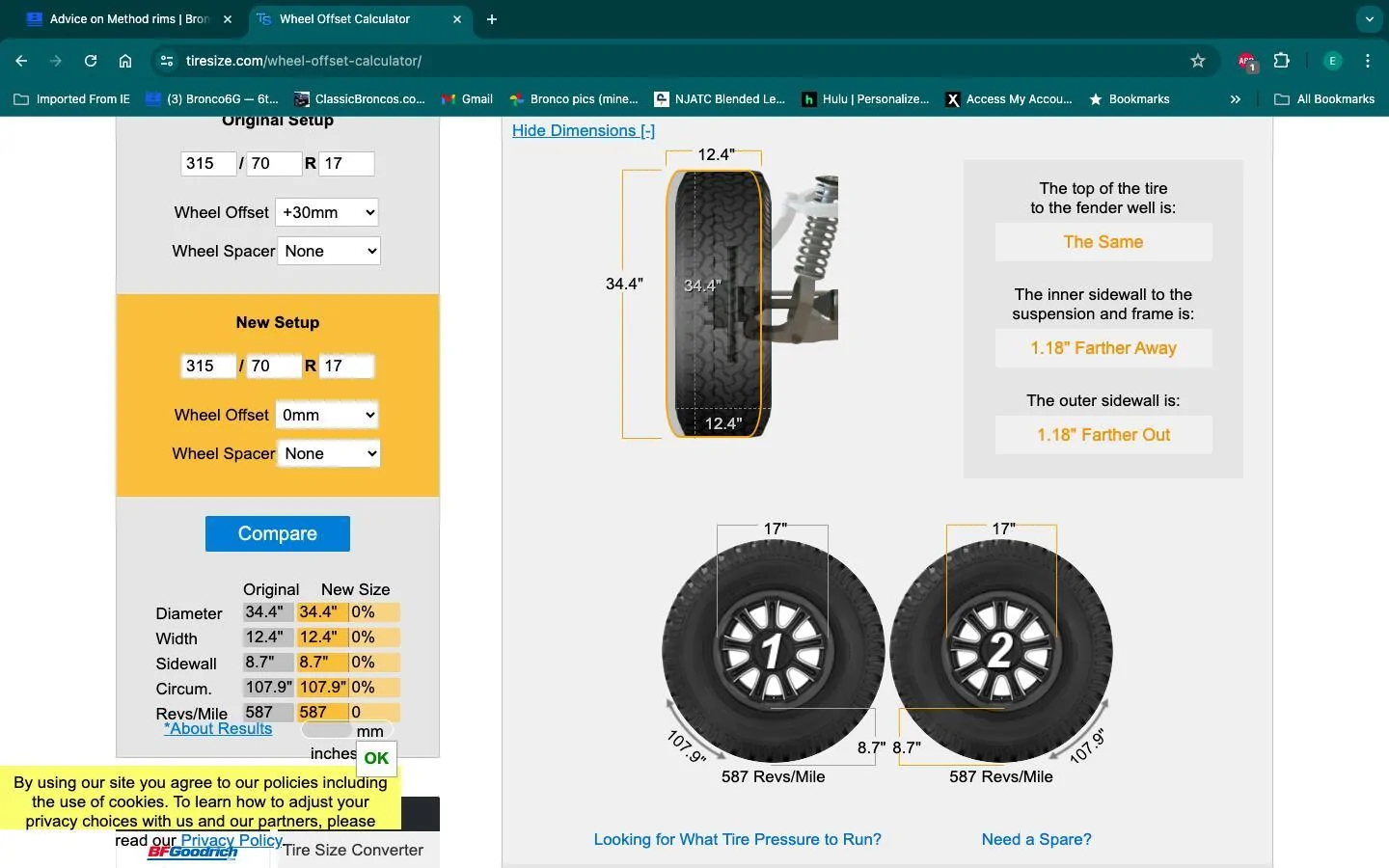
Task: Open the tire pressure link
Action: 737,839
